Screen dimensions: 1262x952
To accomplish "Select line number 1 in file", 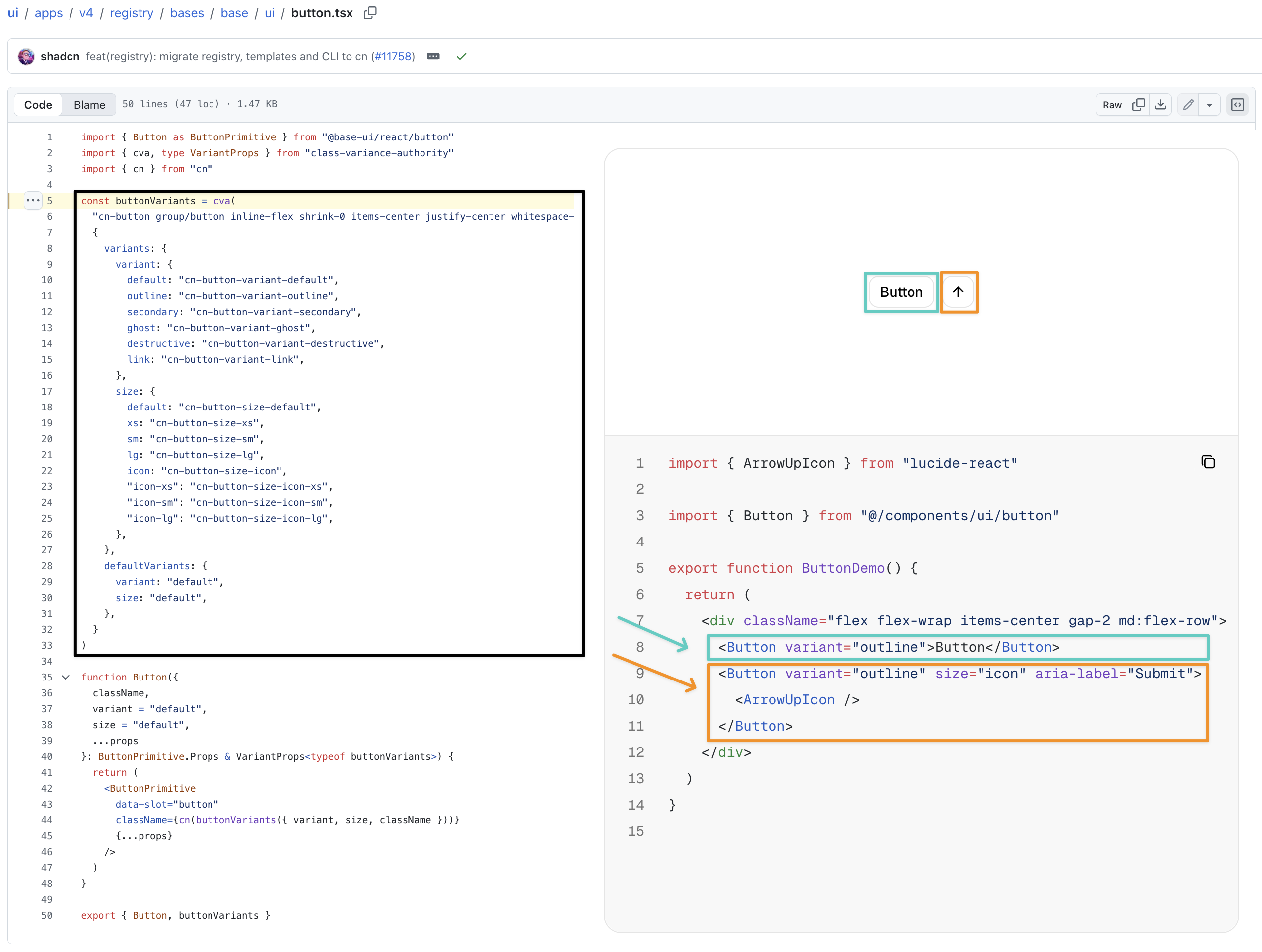I will click(x=49, y=137).
